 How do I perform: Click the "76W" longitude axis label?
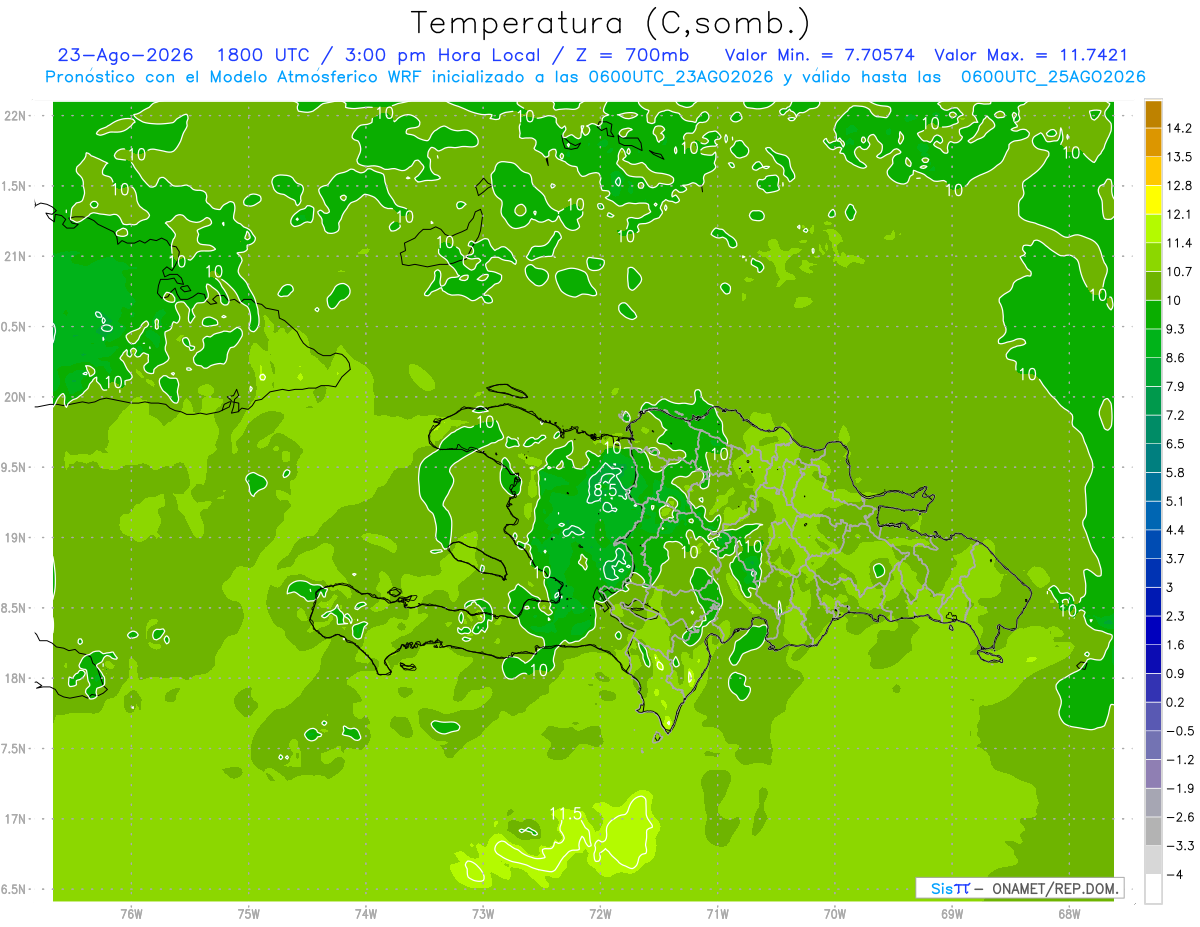point(131,913)
